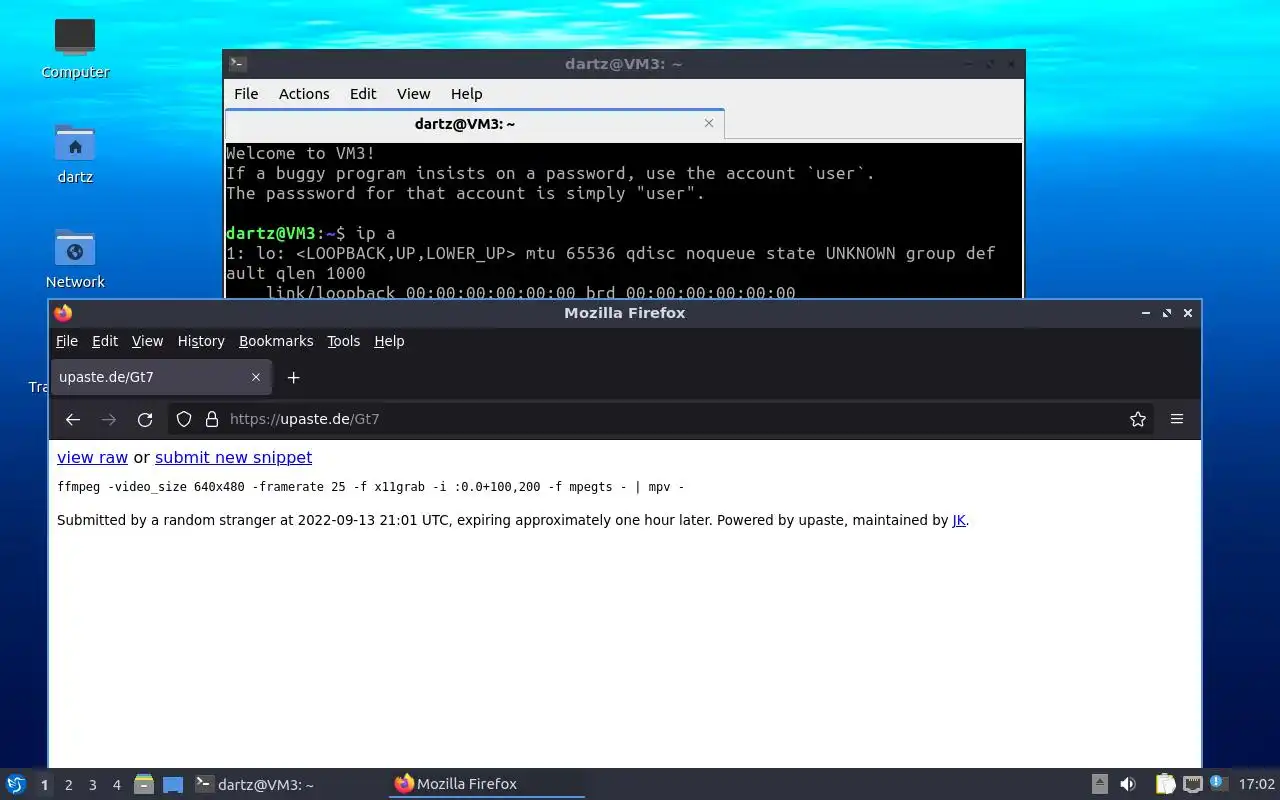Switch to workspace 3
This screenshot has width=1280, height=800.
pos(92,785)
